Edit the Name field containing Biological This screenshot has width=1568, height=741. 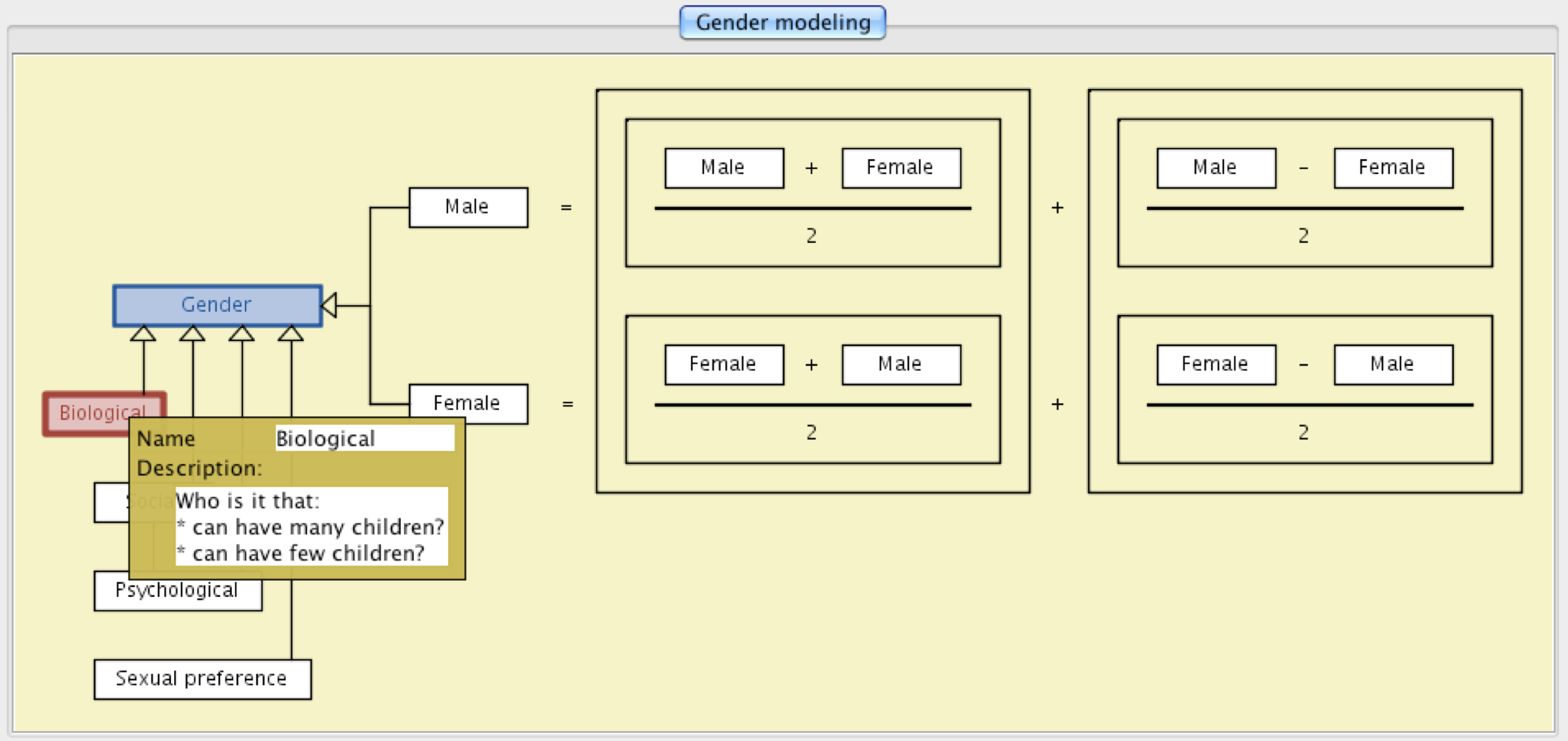click(364, 439)
